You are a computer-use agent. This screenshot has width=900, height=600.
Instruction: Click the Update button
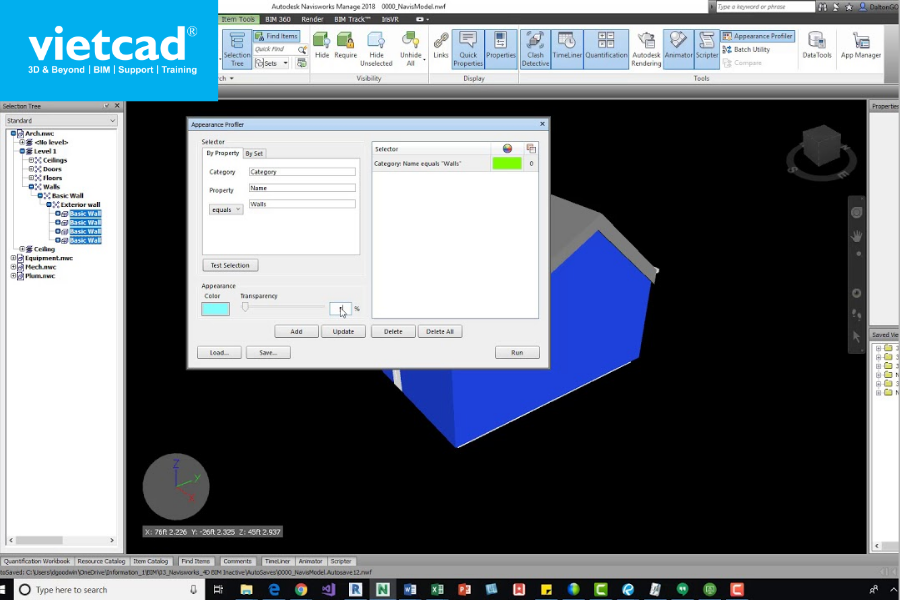click(x=343, y=331)
